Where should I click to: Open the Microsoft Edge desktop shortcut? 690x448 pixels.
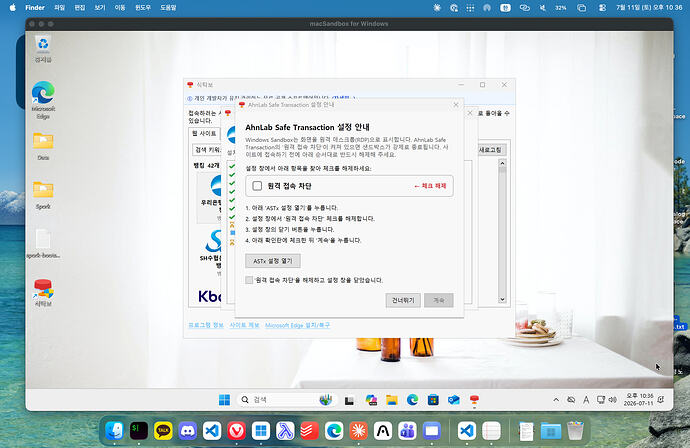[43, 100]
